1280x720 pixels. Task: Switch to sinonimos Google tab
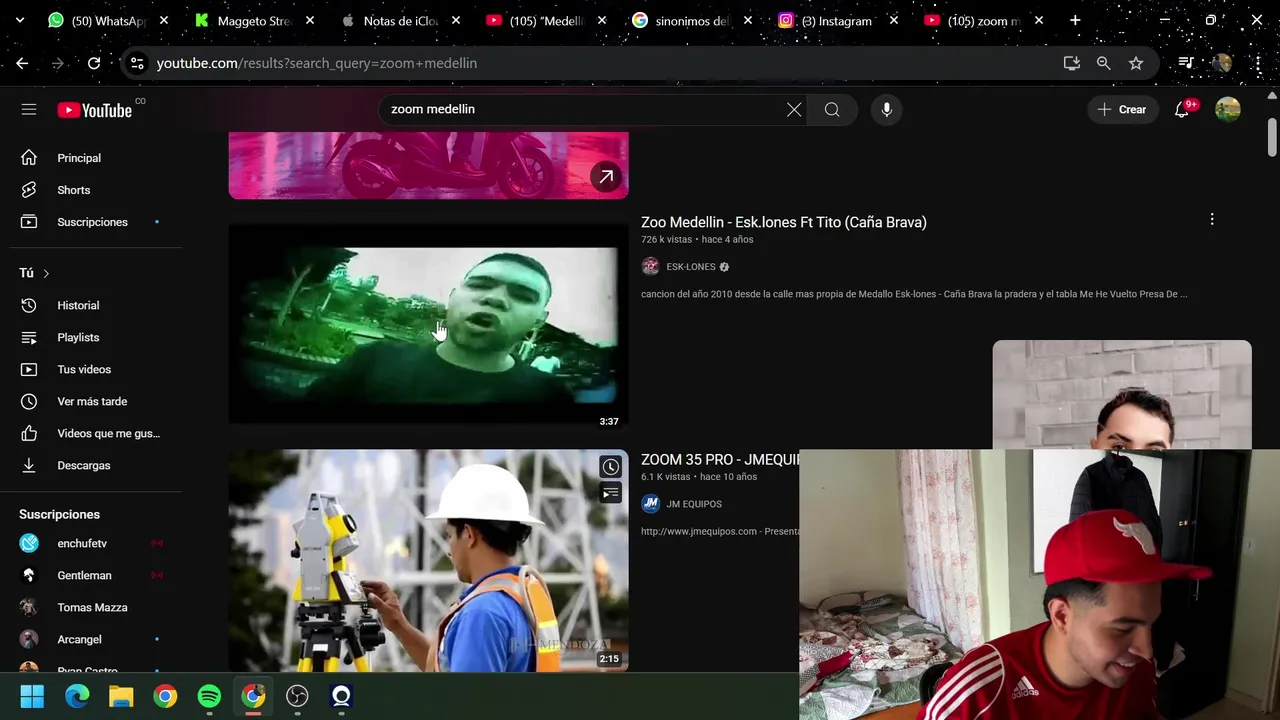[690, 20]
